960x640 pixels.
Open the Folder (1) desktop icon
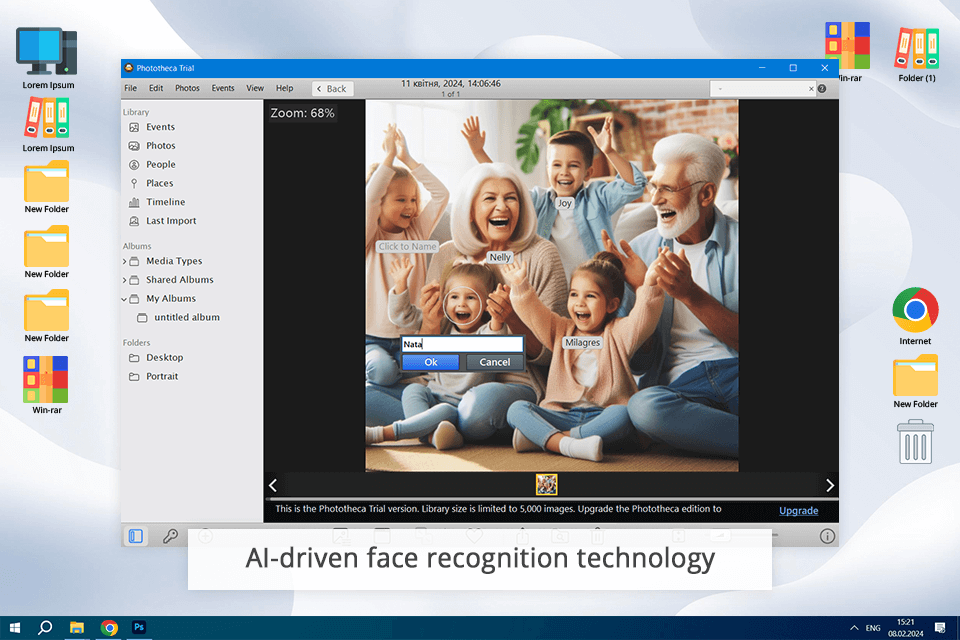click(x=917, y=54)
